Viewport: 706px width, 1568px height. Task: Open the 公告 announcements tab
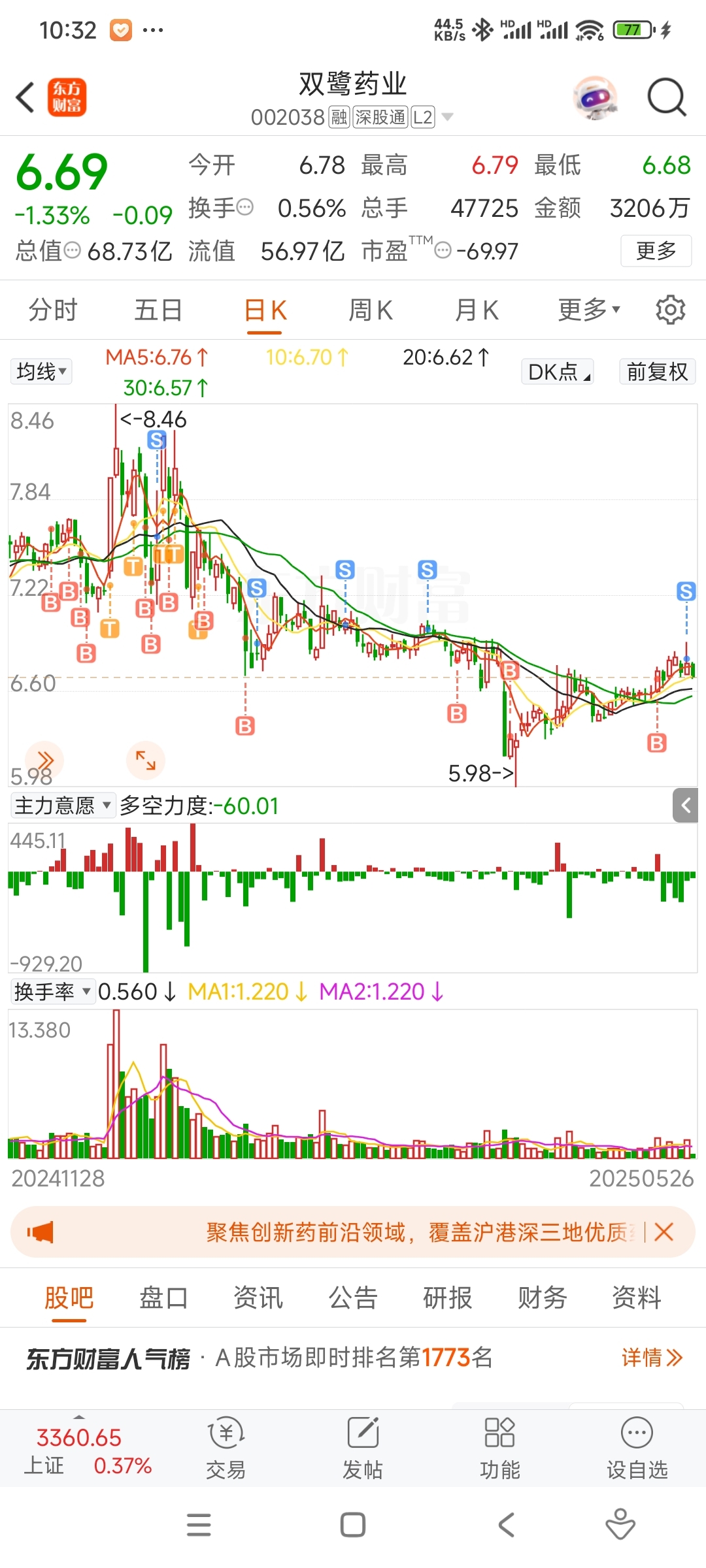click(x=353, y=1298)
